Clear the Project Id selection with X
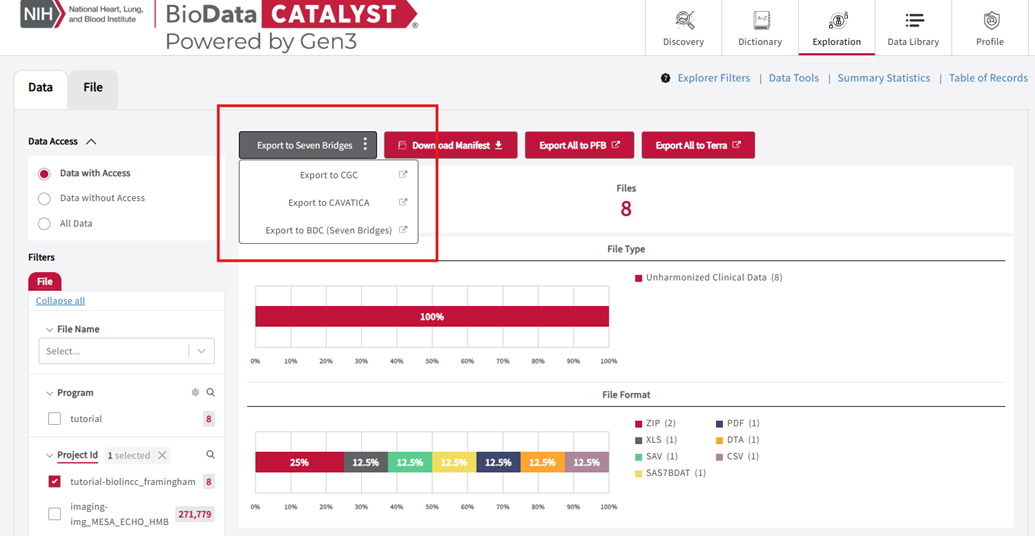Image resolution: width=1035 pixels, height=536 pixels. 162,455
